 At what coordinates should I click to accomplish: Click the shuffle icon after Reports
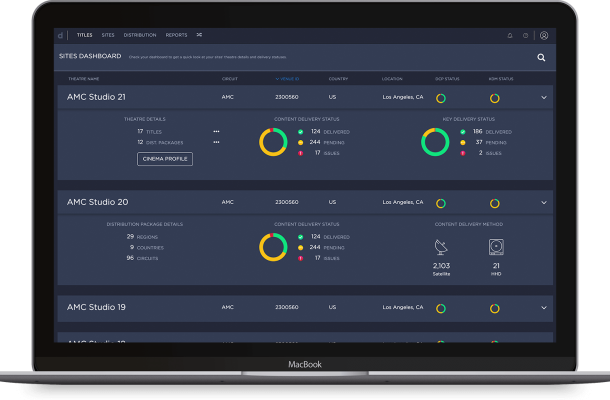tap(199, 35)
